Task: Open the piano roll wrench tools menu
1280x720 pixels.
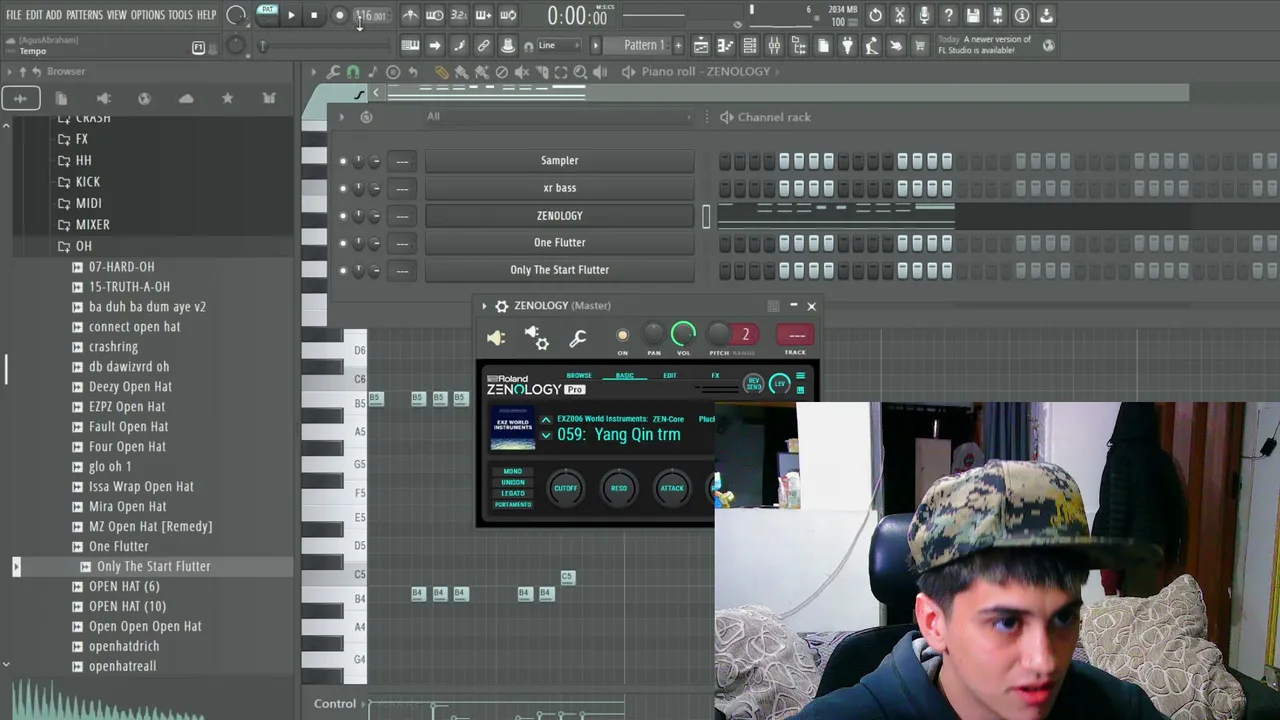Action: (333, 72)
